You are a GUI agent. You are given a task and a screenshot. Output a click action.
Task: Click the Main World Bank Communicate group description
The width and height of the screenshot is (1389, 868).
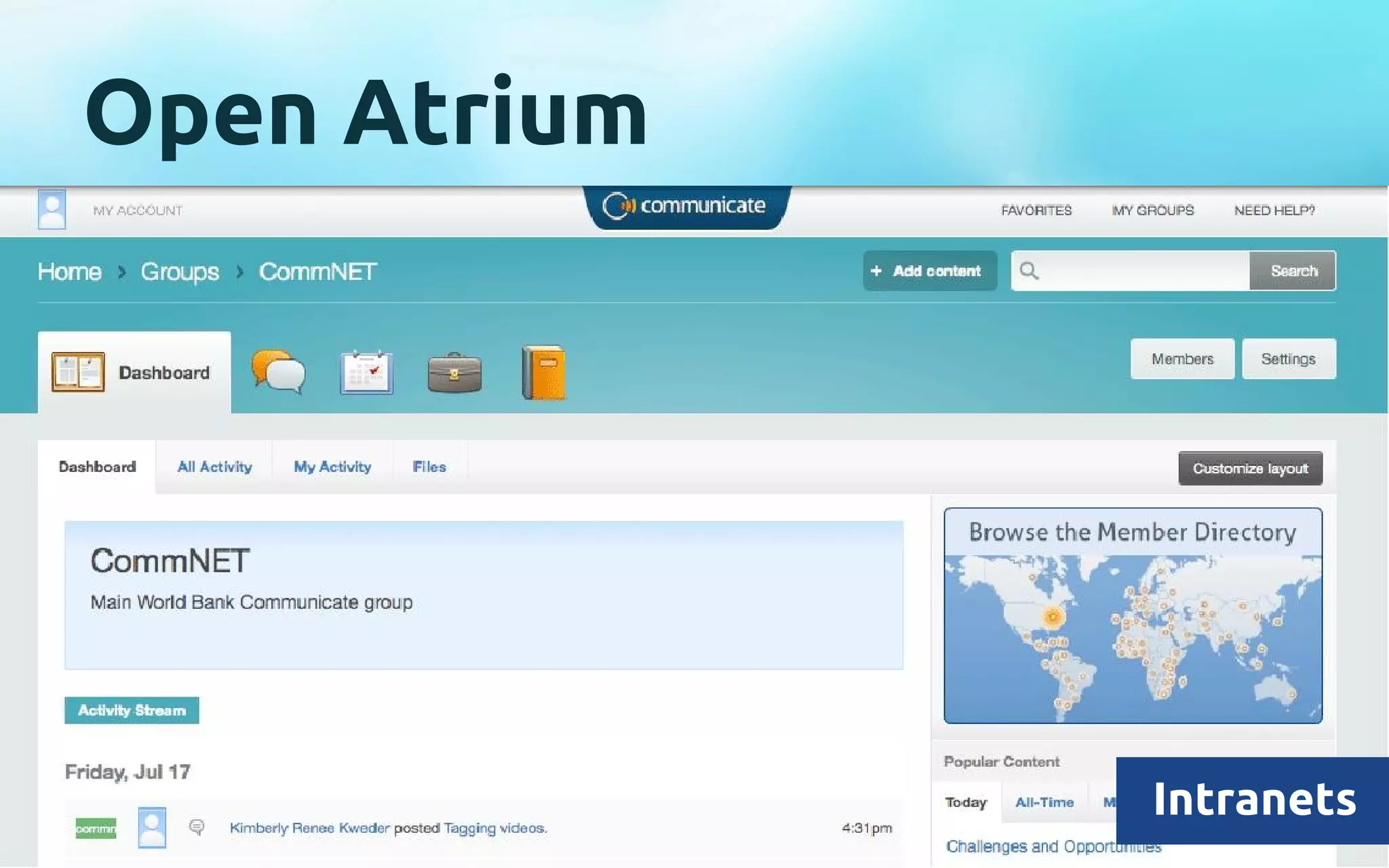(x=252, y=602)
